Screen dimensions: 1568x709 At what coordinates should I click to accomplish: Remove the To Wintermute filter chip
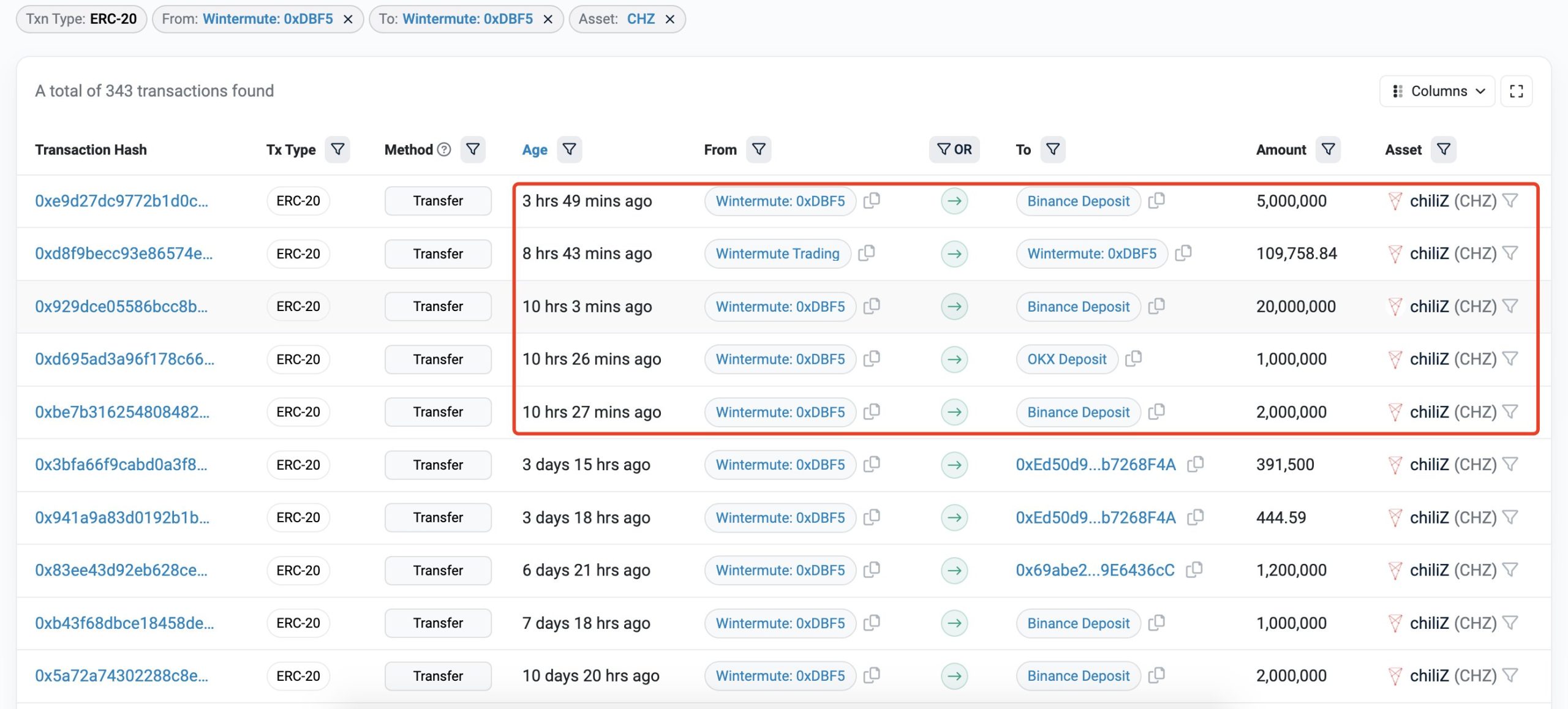tap(548, 19)
